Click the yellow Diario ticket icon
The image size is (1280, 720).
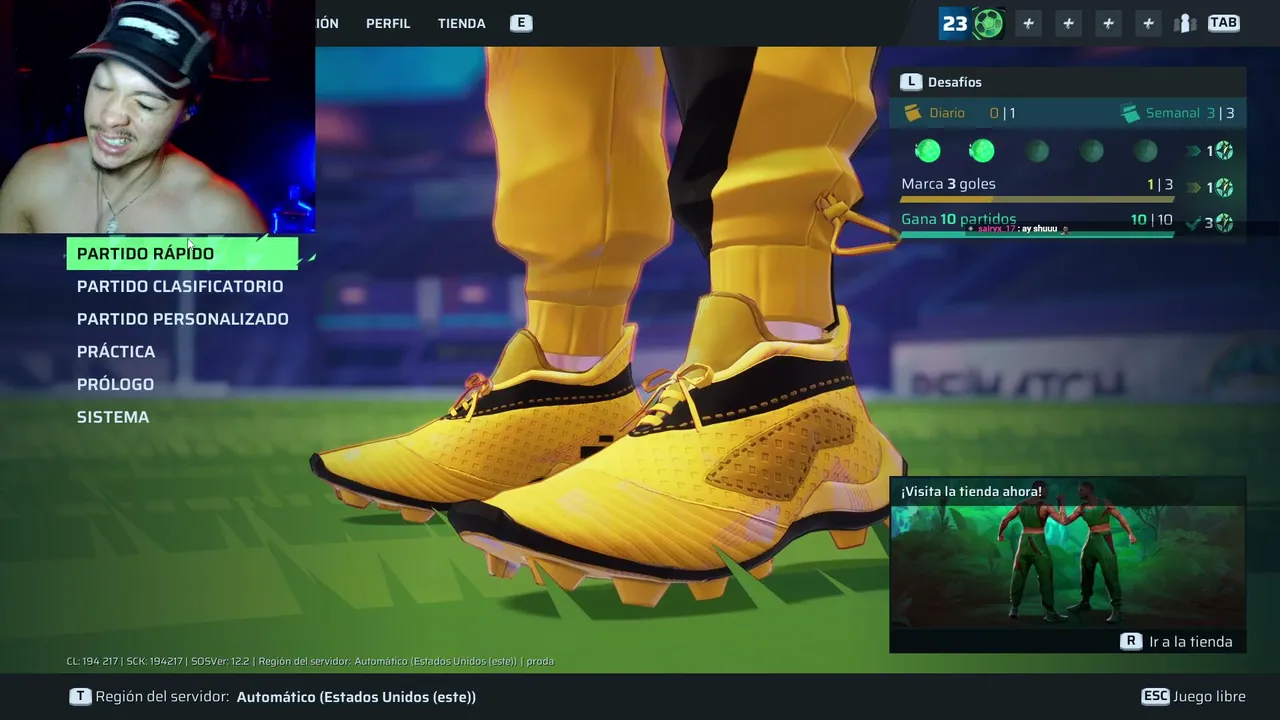pos(913,113)
